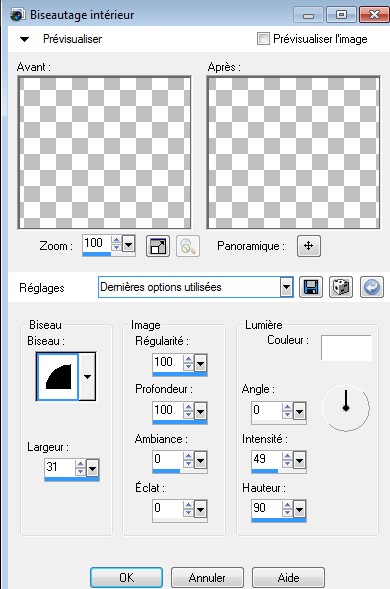The width and height of the screenshot is (390, 589).
Task: Click the Angle value field
Action: pos(267,411)
